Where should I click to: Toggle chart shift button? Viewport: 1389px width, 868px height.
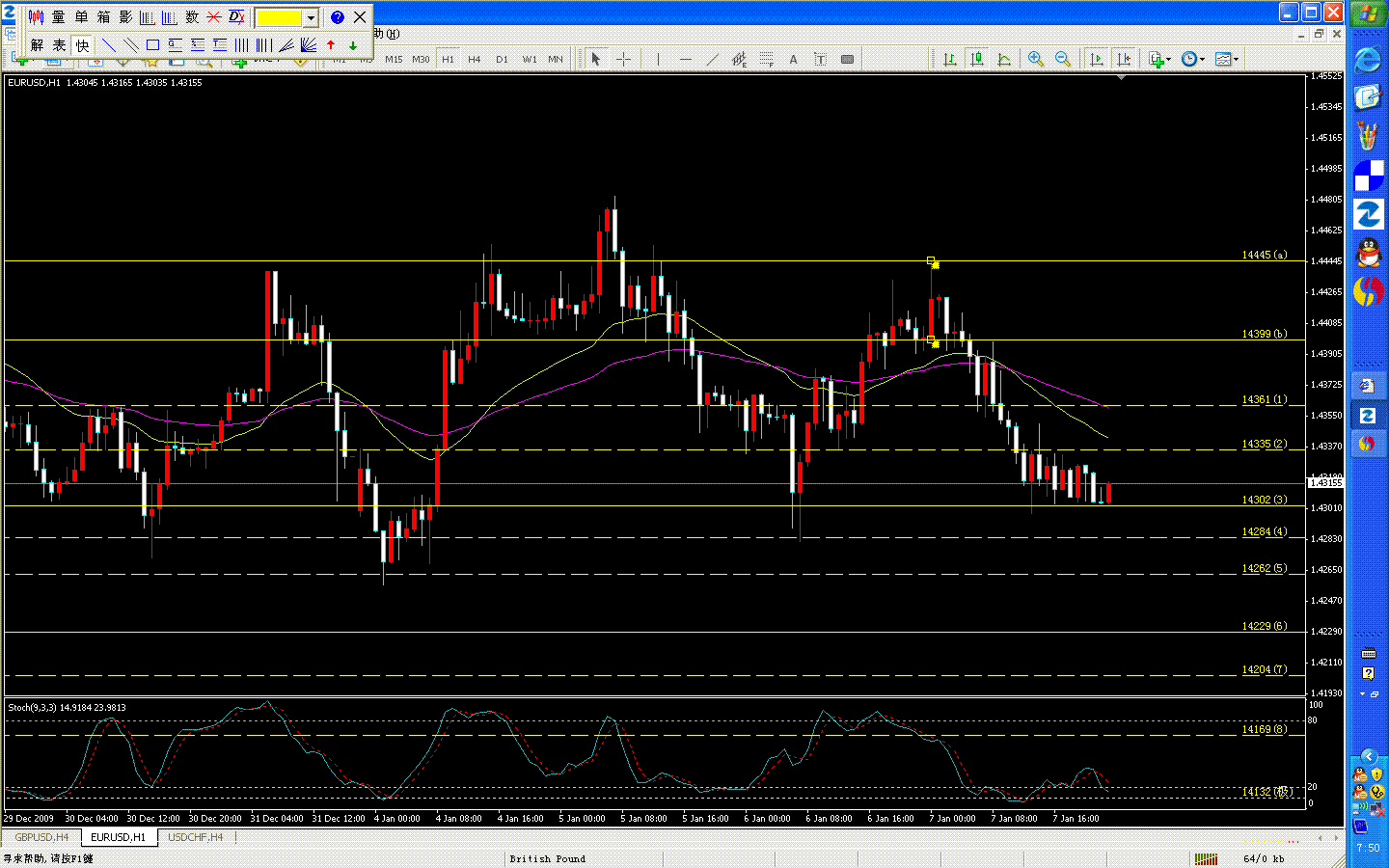(x=1124, y=60)
